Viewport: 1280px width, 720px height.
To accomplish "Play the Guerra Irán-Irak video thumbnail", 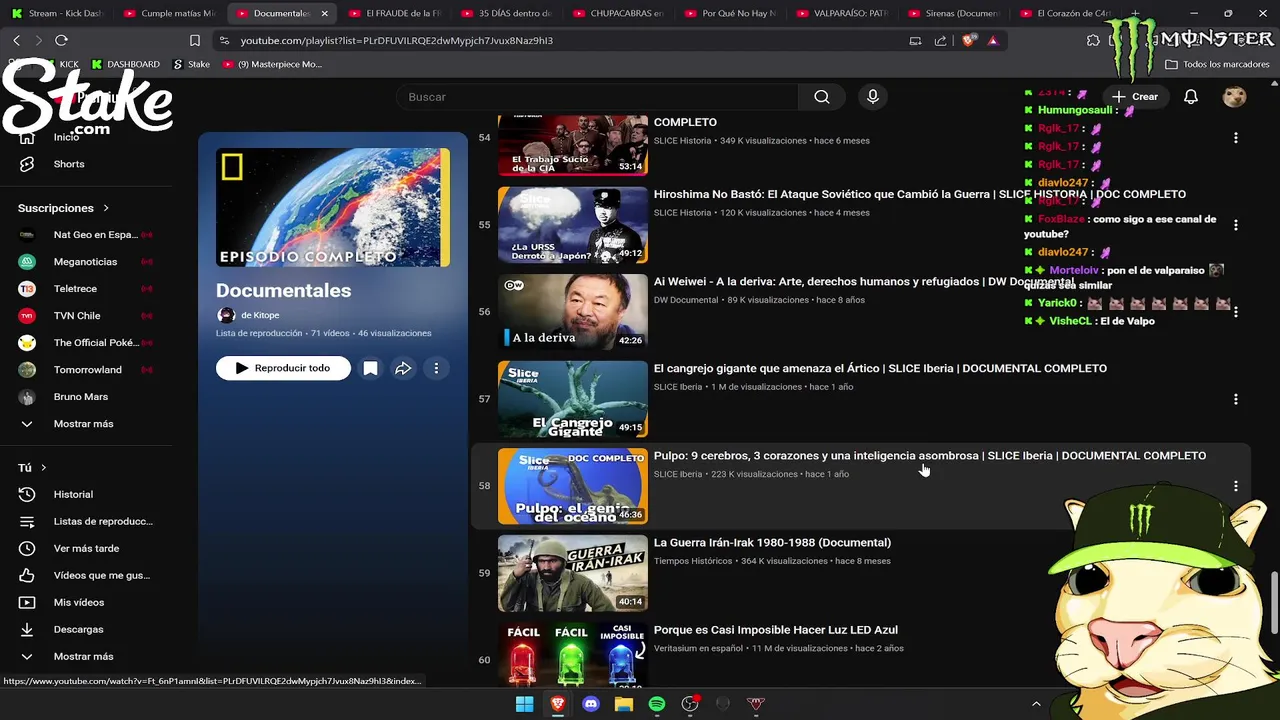I will [573, 573].
